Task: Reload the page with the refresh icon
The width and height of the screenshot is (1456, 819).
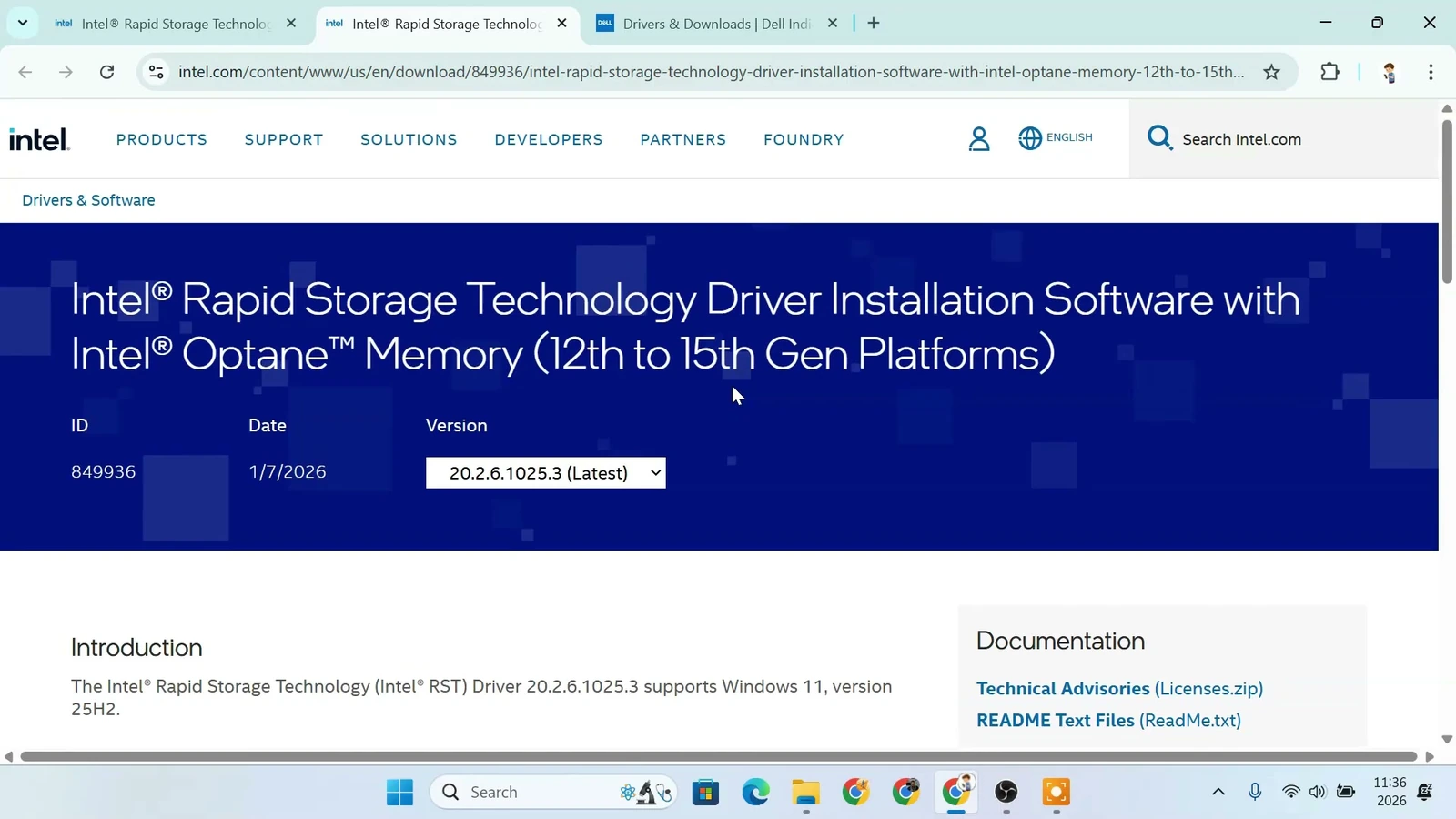Action: click(x=106, y=72)
